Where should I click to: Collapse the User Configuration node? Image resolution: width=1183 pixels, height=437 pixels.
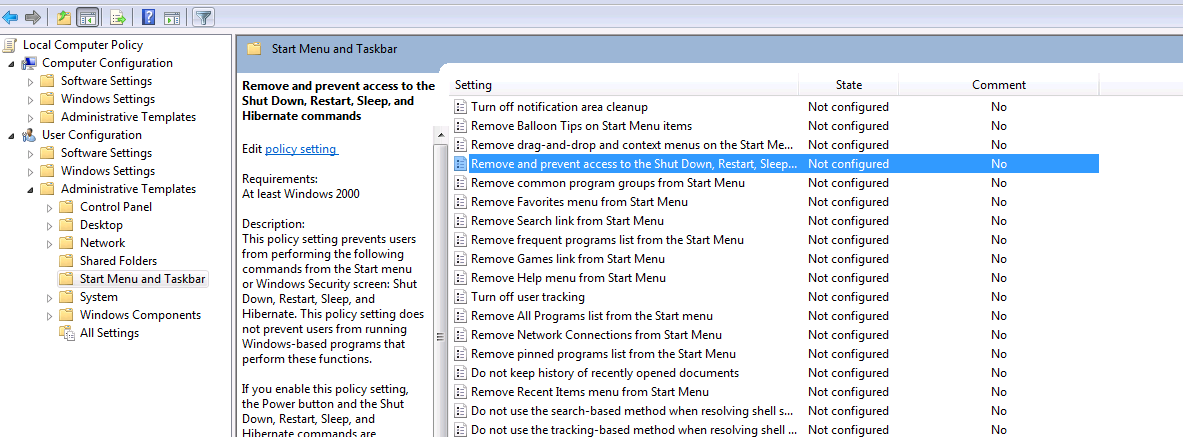pyautogui.click(x=11, y=135)
